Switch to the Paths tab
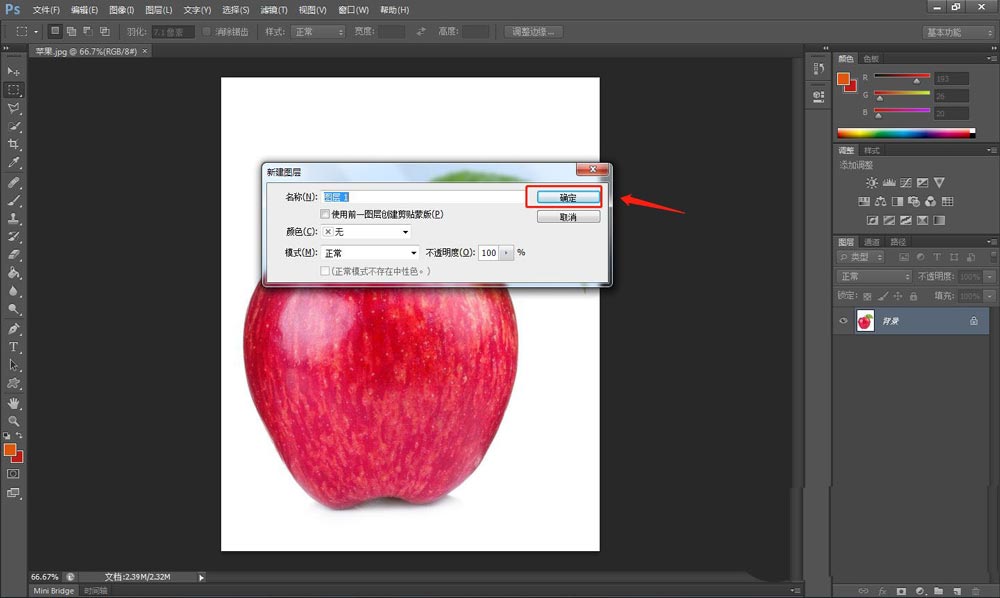Image resolution: width=1000 pixels, height=598 pixels. click(897, 242)
